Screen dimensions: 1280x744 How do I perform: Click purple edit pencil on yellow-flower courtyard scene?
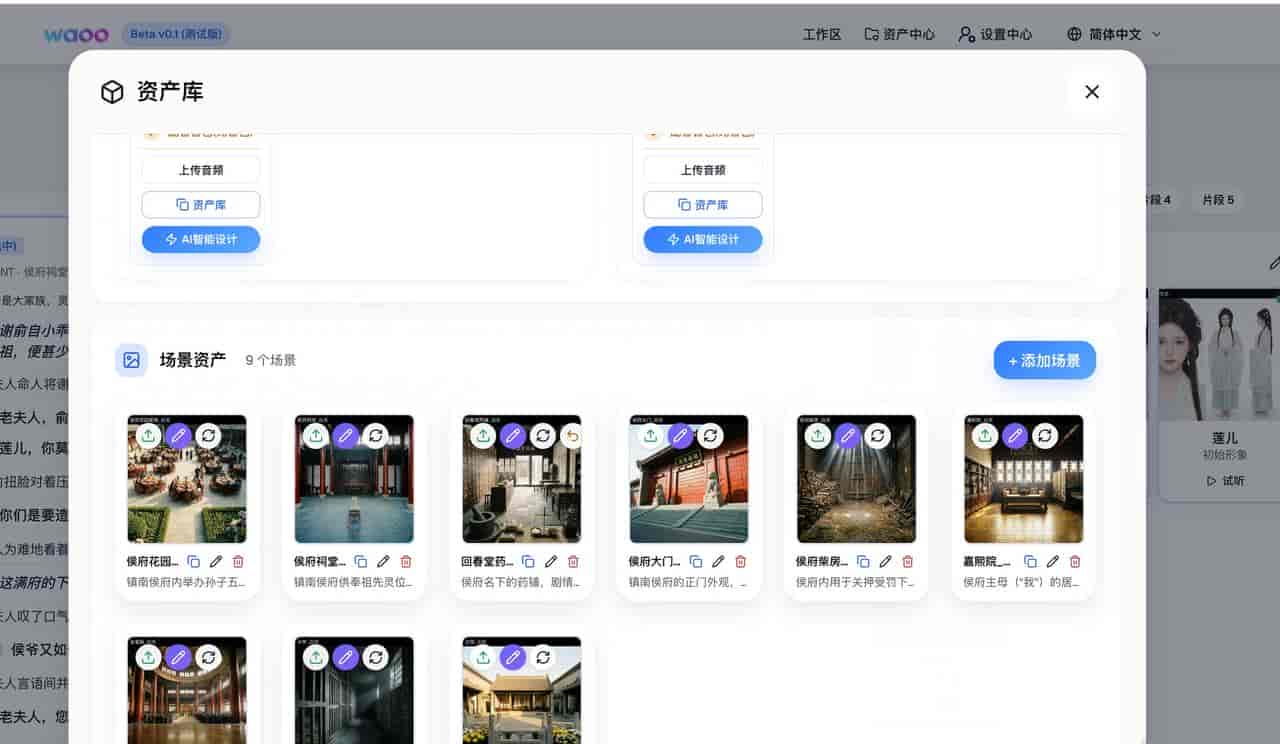pyautogui.click(x=513, y=657)
